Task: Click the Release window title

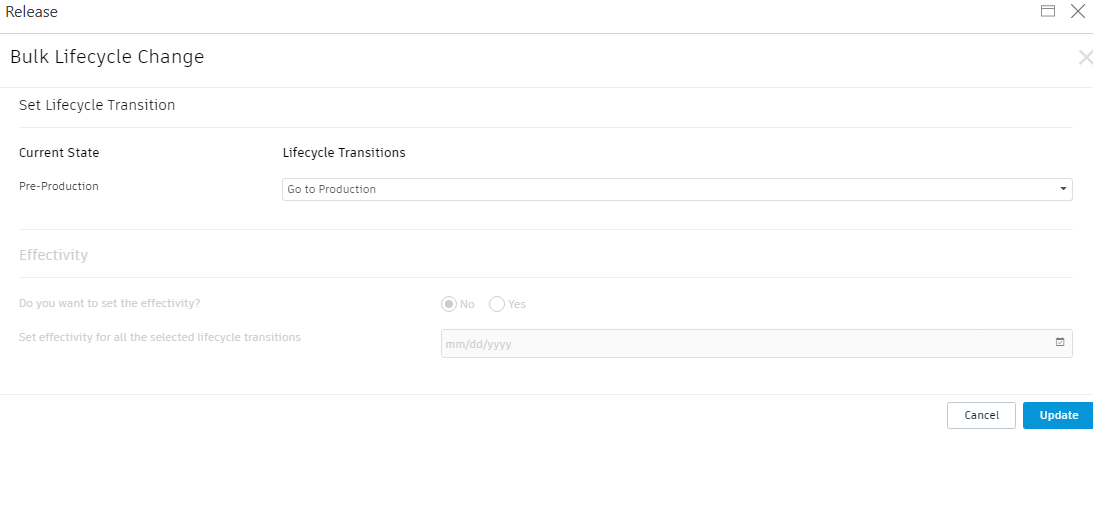Action: point(32,12)
